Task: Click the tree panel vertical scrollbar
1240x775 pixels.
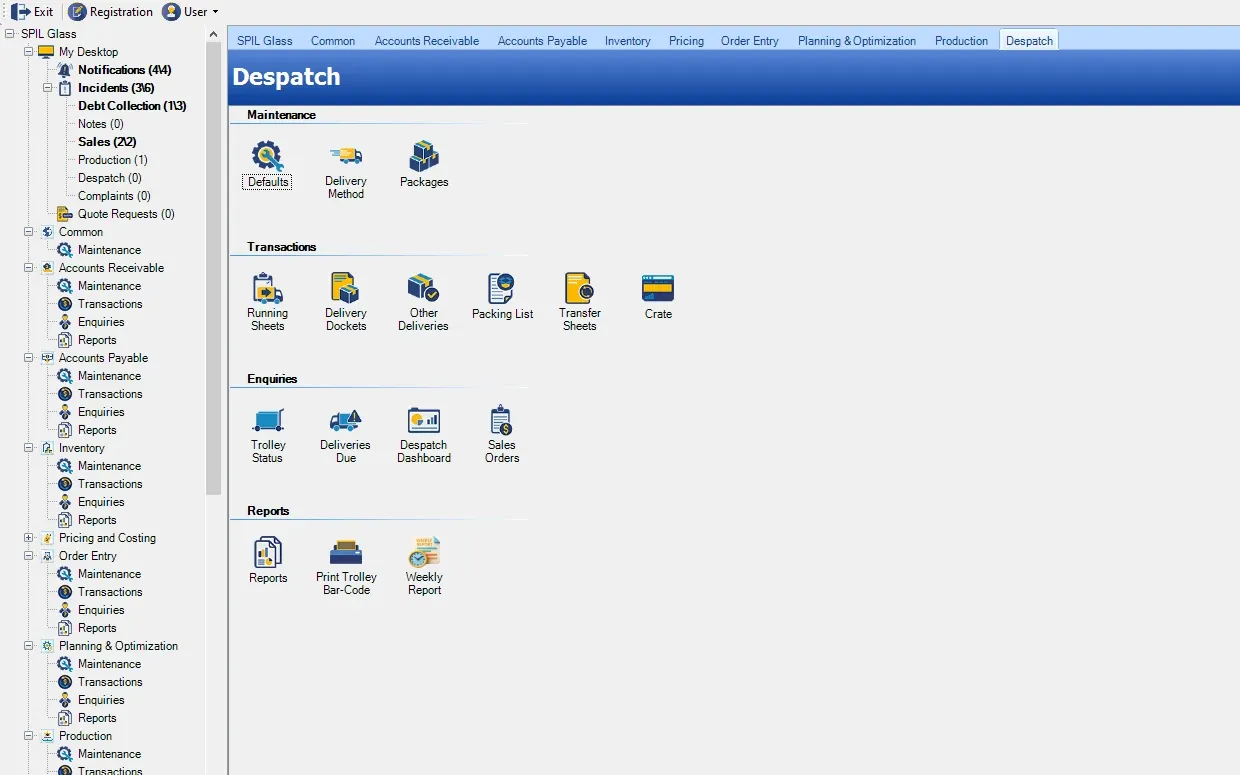Action: pos(213,270)
